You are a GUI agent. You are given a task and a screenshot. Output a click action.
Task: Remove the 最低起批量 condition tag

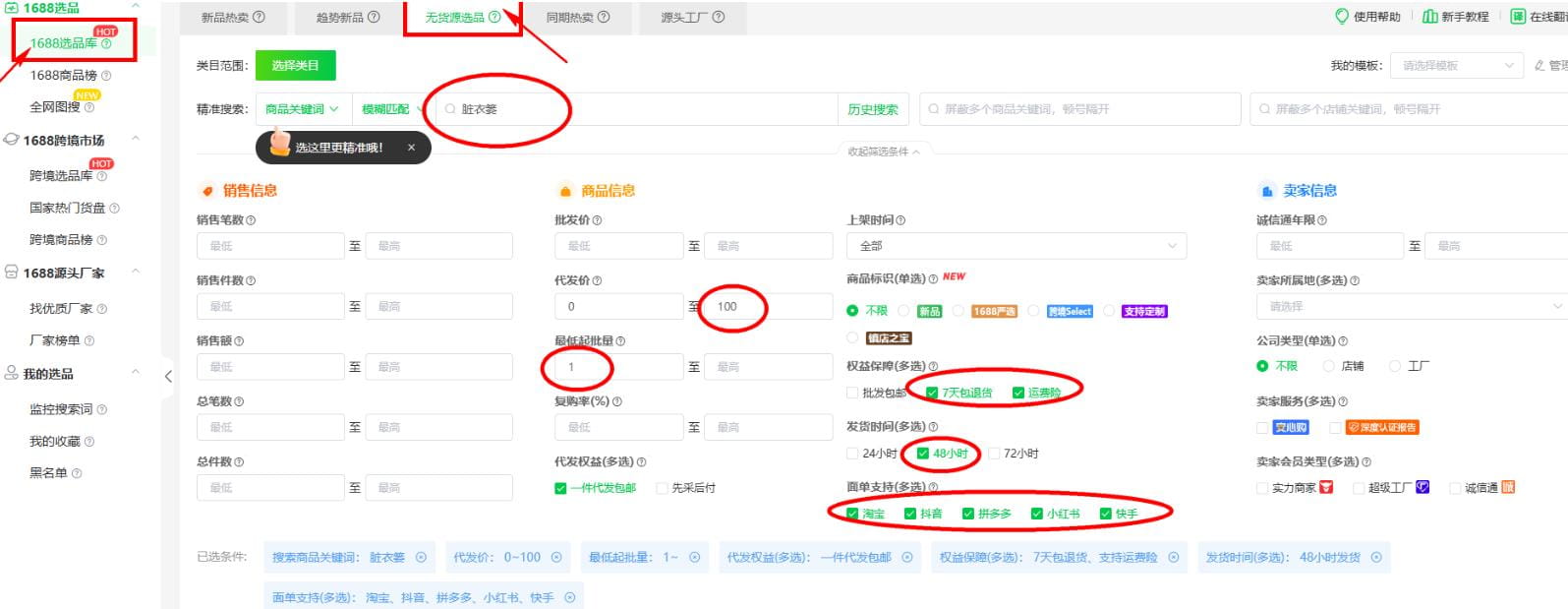tap(694, 558)
